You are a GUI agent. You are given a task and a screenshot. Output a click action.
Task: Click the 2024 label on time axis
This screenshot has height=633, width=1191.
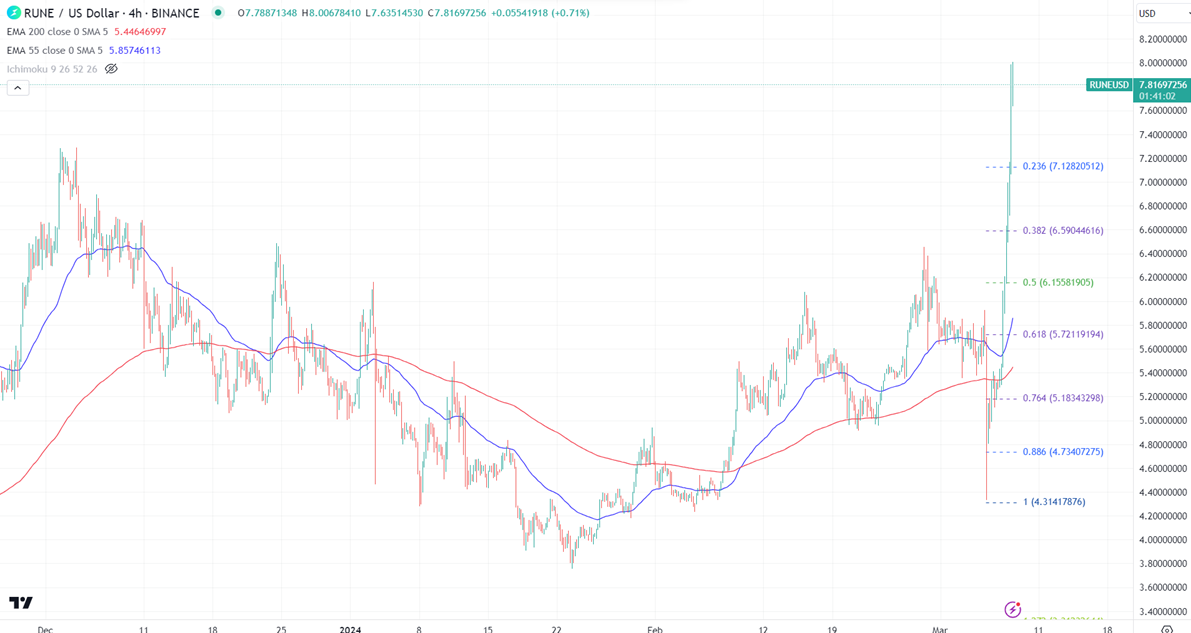350,629
